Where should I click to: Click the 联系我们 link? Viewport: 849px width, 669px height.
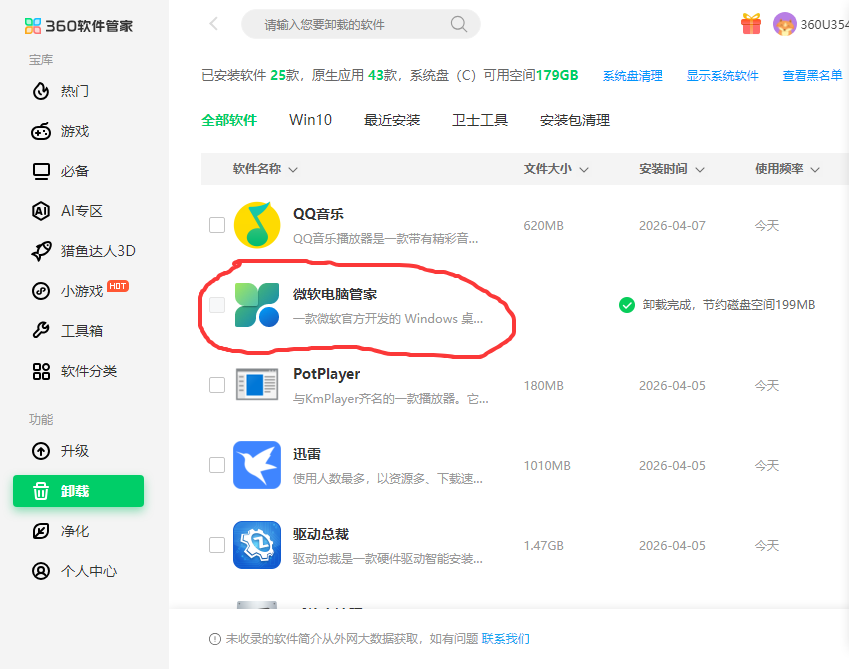coord(506,639)
